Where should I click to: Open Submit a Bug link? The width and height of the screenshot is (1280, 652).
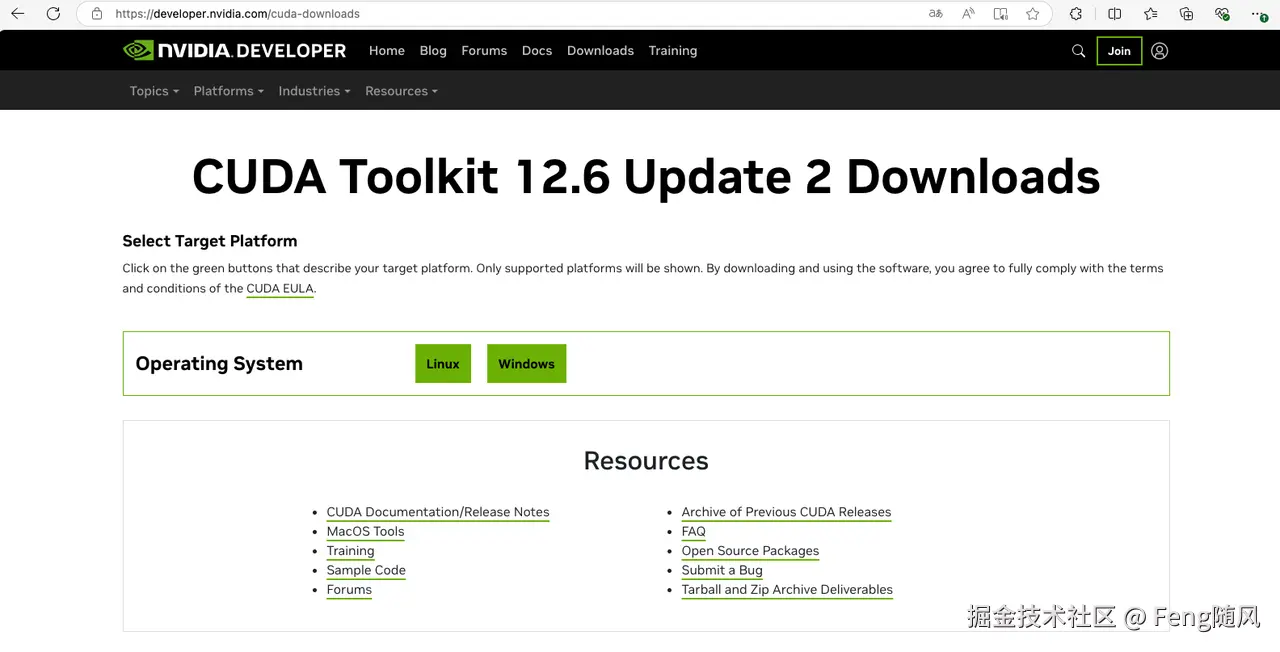coord(722,570)
